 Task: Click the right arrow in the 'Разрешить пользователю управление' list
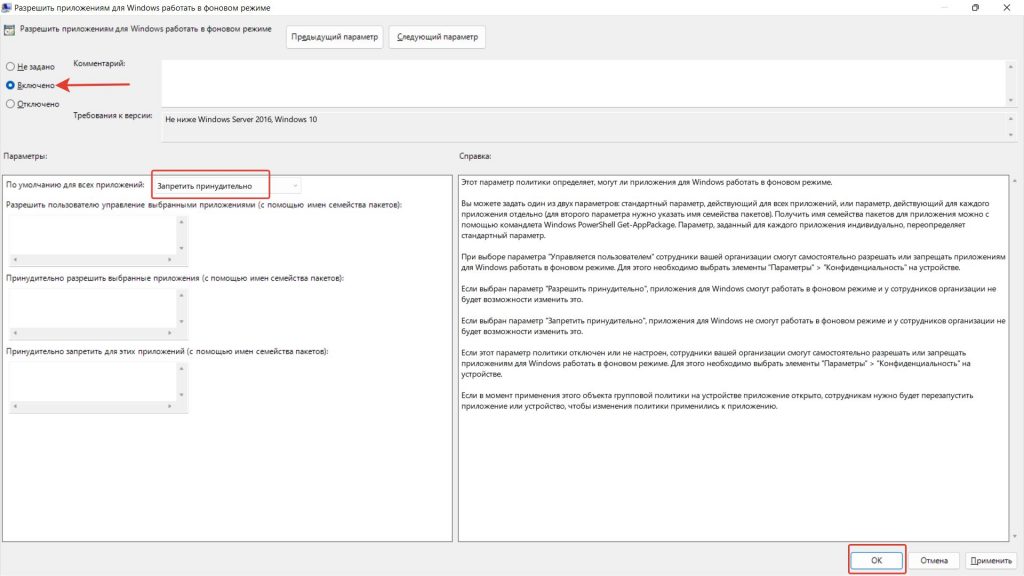tap(169, 260)
